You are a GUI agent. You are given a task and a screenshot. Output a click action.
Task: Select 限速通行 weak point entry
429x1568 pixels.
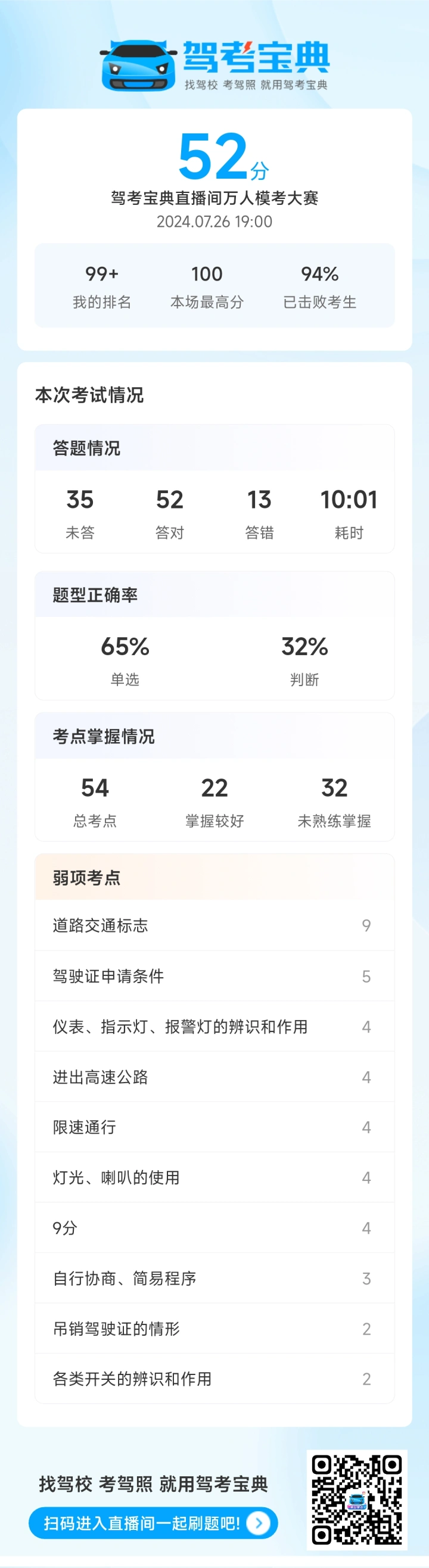[x=214, y=1127]
